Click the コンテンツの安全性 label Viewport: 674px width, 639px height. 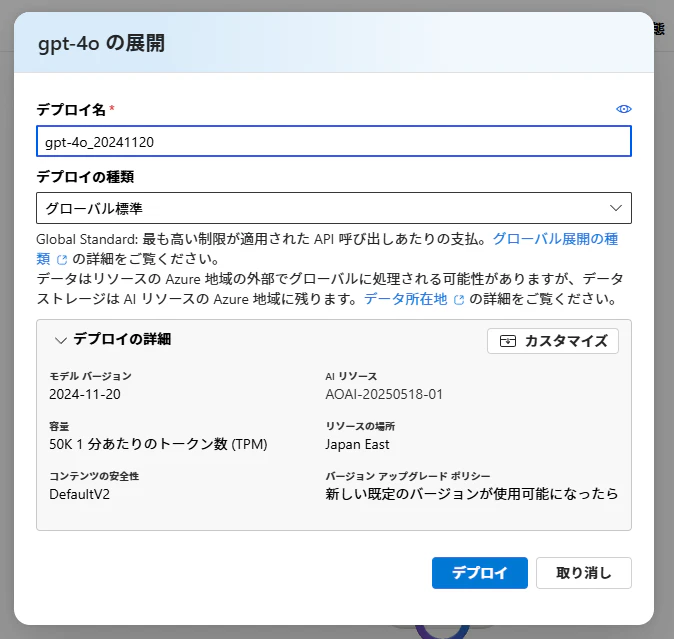(x=94, y=476)
